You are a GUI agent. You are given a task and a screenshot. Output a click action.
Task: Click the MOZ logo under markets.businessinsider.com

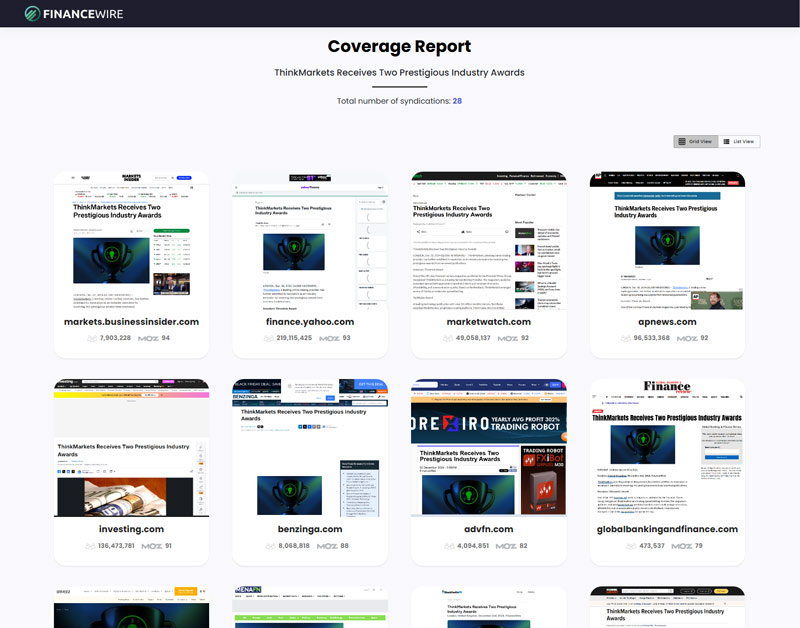[x=148, y=338]
